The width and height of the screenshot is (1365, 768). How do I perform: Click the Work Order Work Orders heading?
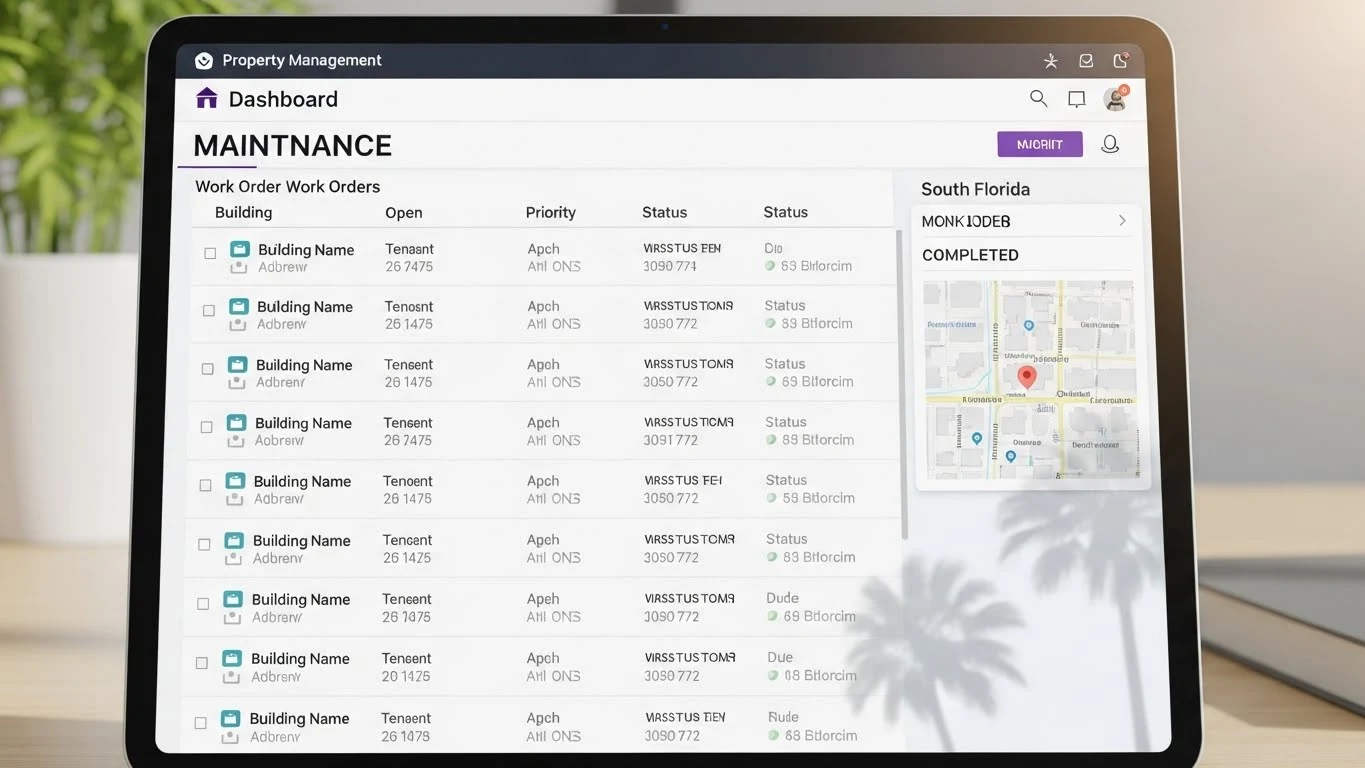click(287, 186)
